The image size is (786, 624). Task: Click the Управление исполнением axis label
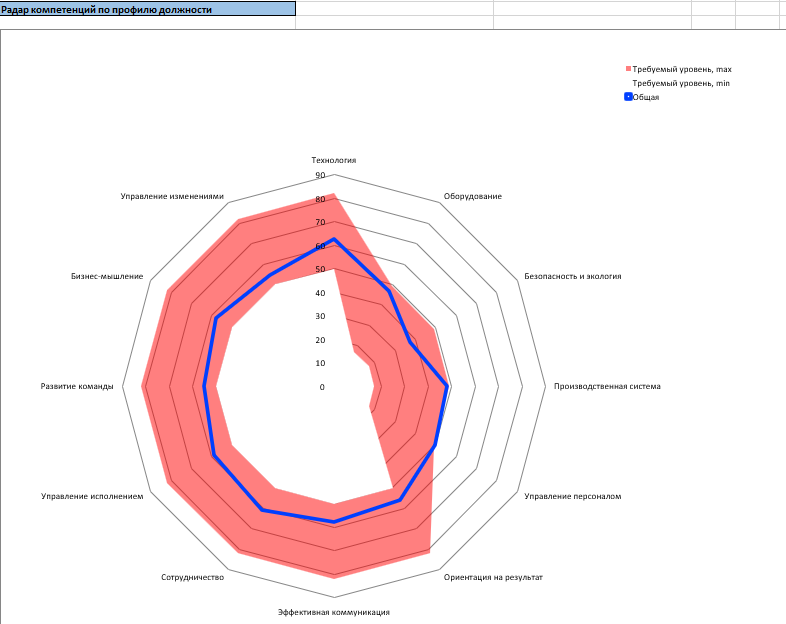[x=92, y=496]
